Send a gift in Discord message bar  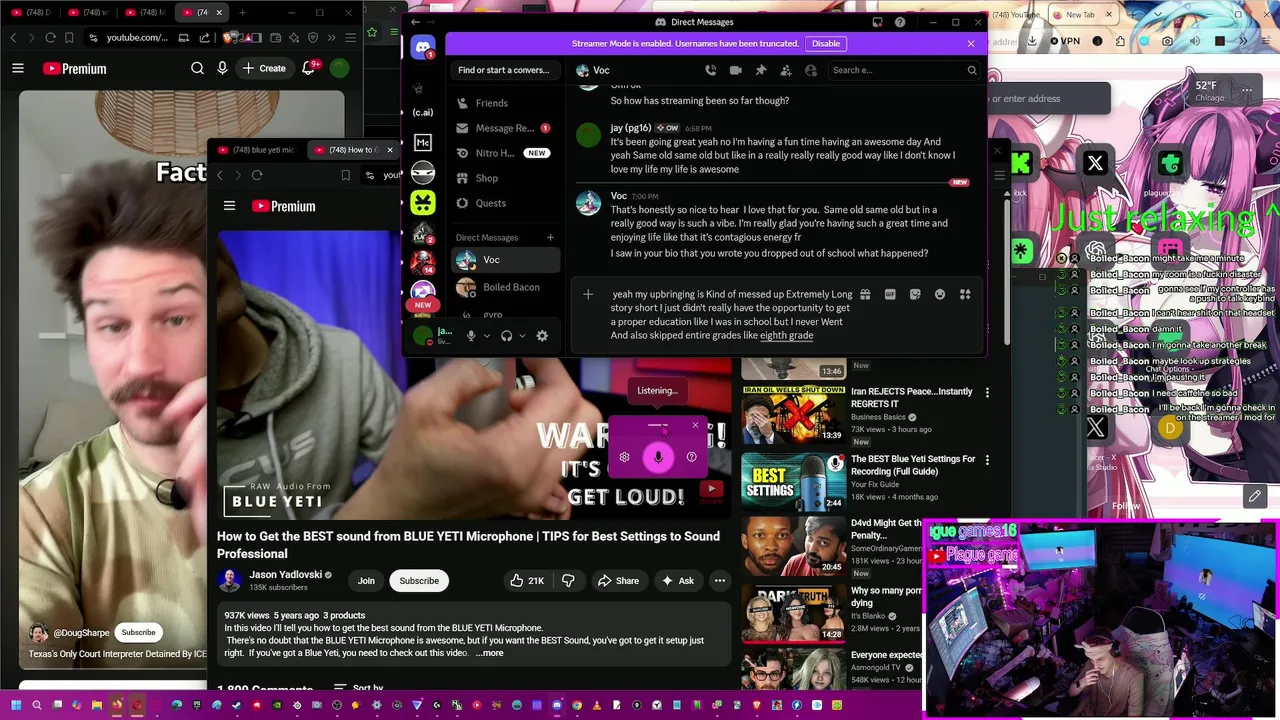click(x=865, y=295)
